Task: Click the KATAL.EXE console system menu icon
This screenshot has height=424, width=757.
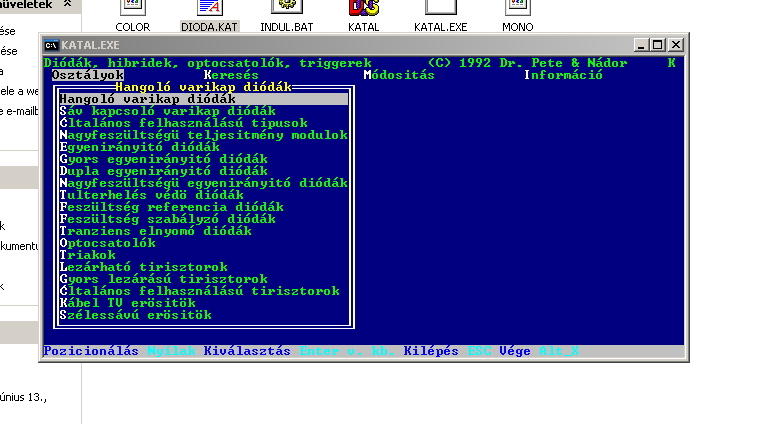Action: 51,45
